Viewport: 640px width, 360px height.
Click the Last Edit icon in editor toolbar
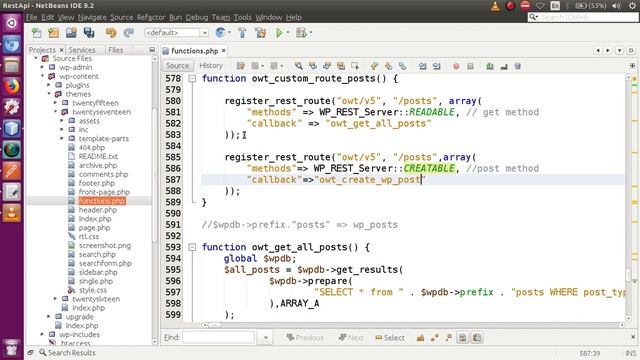click(x=240, y=66)
